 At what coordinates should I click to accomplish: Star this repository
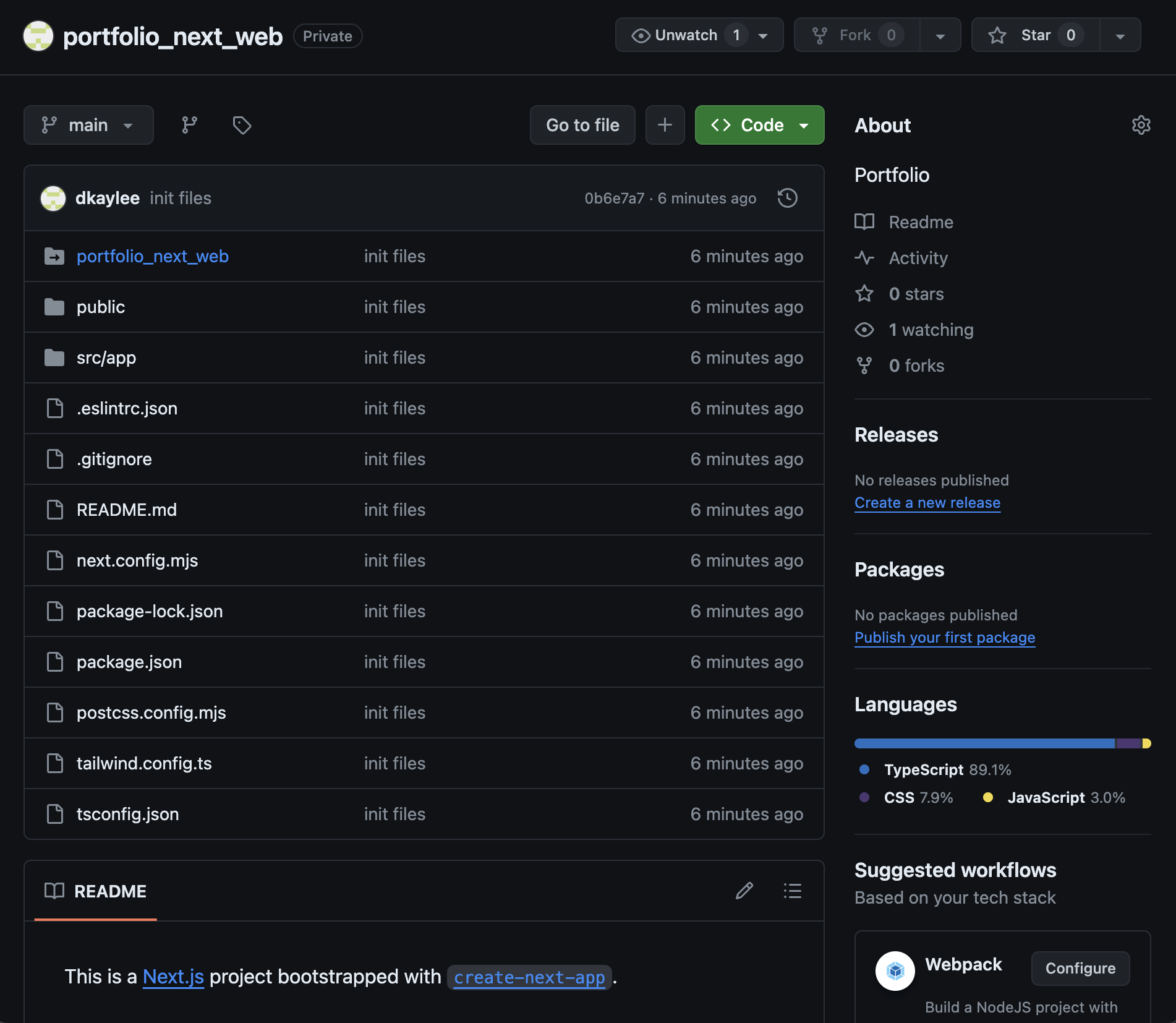pyautogui.click(x=1036, y=35)
